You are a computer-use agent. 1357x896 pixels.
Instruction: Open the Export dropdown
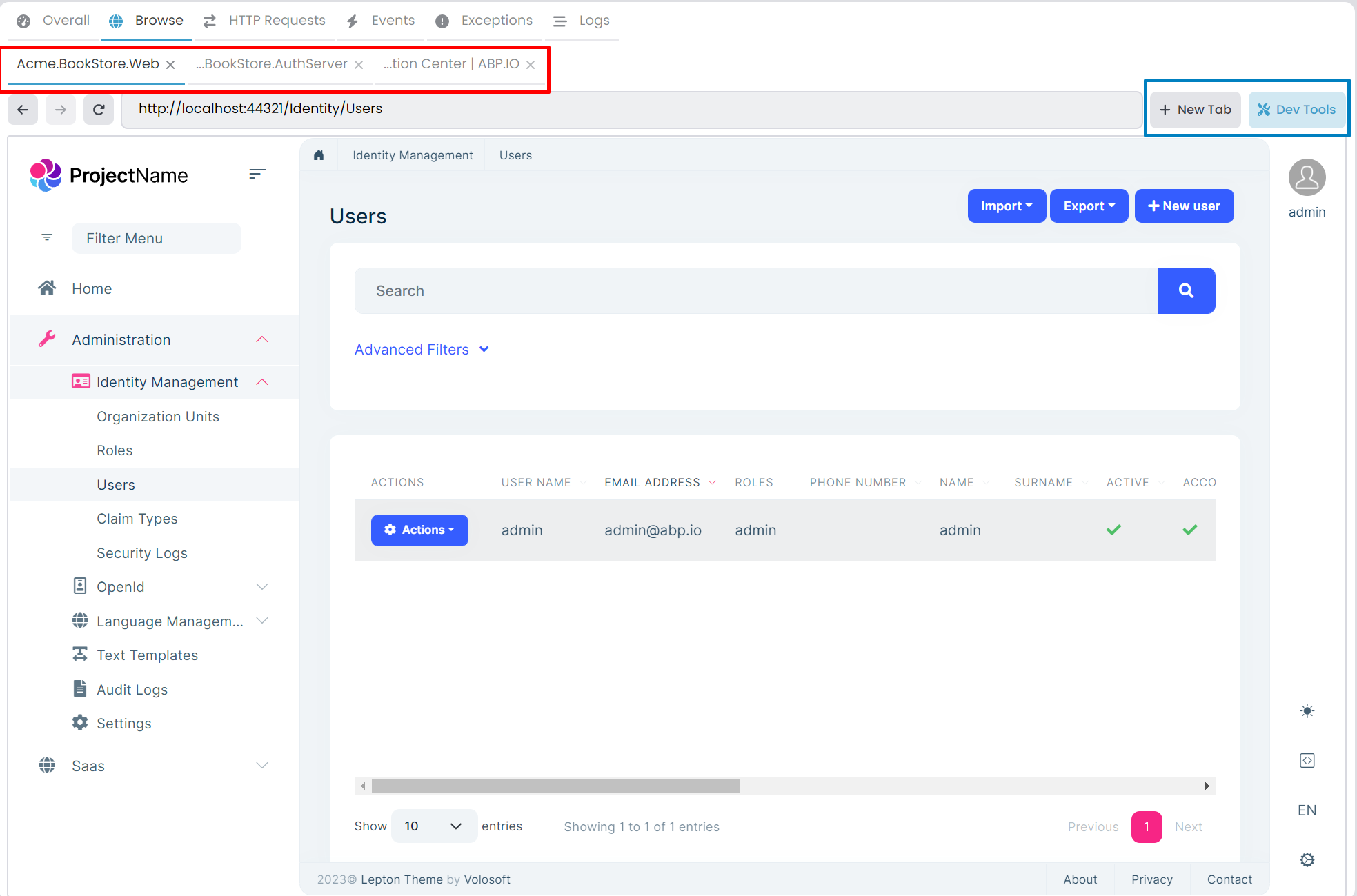point(1089,206)
